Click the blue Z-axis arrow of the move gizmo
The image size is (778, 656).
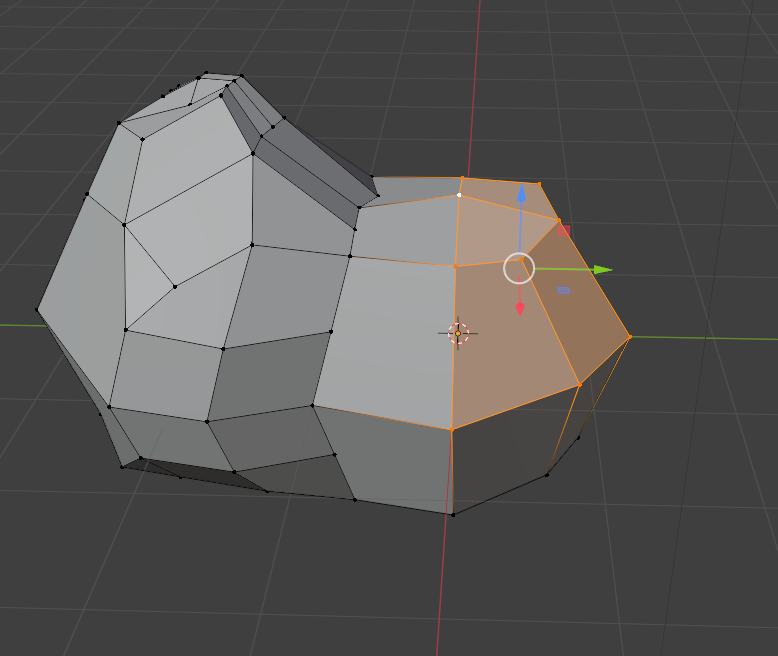(x=522, y=195)
